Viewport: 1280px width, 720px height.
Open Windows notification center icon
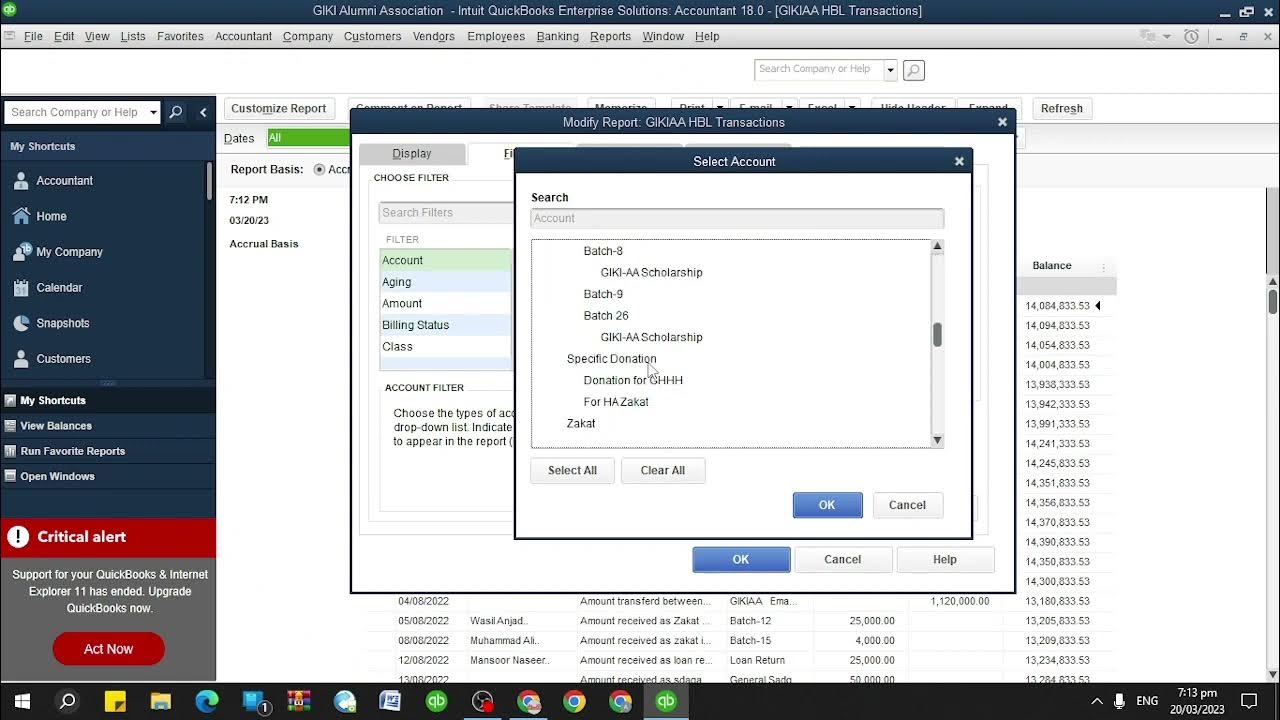pyautogui.click(x=1249, y=701)
